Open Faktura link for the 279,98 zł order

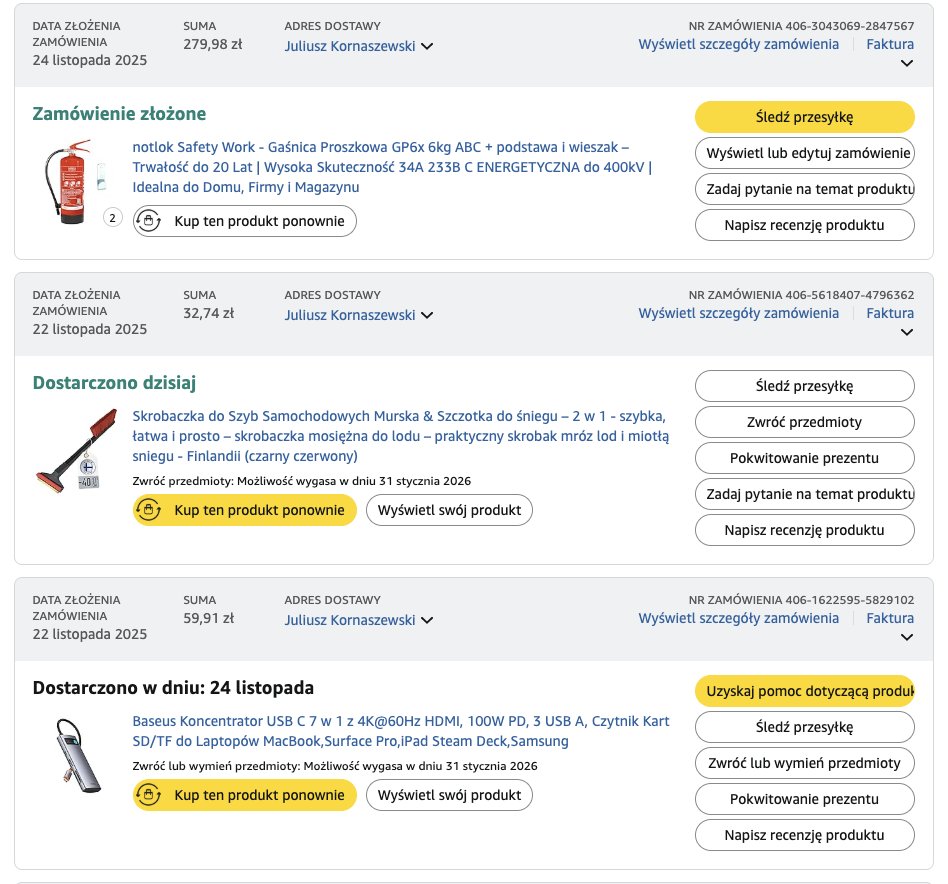tap(890, 44)
